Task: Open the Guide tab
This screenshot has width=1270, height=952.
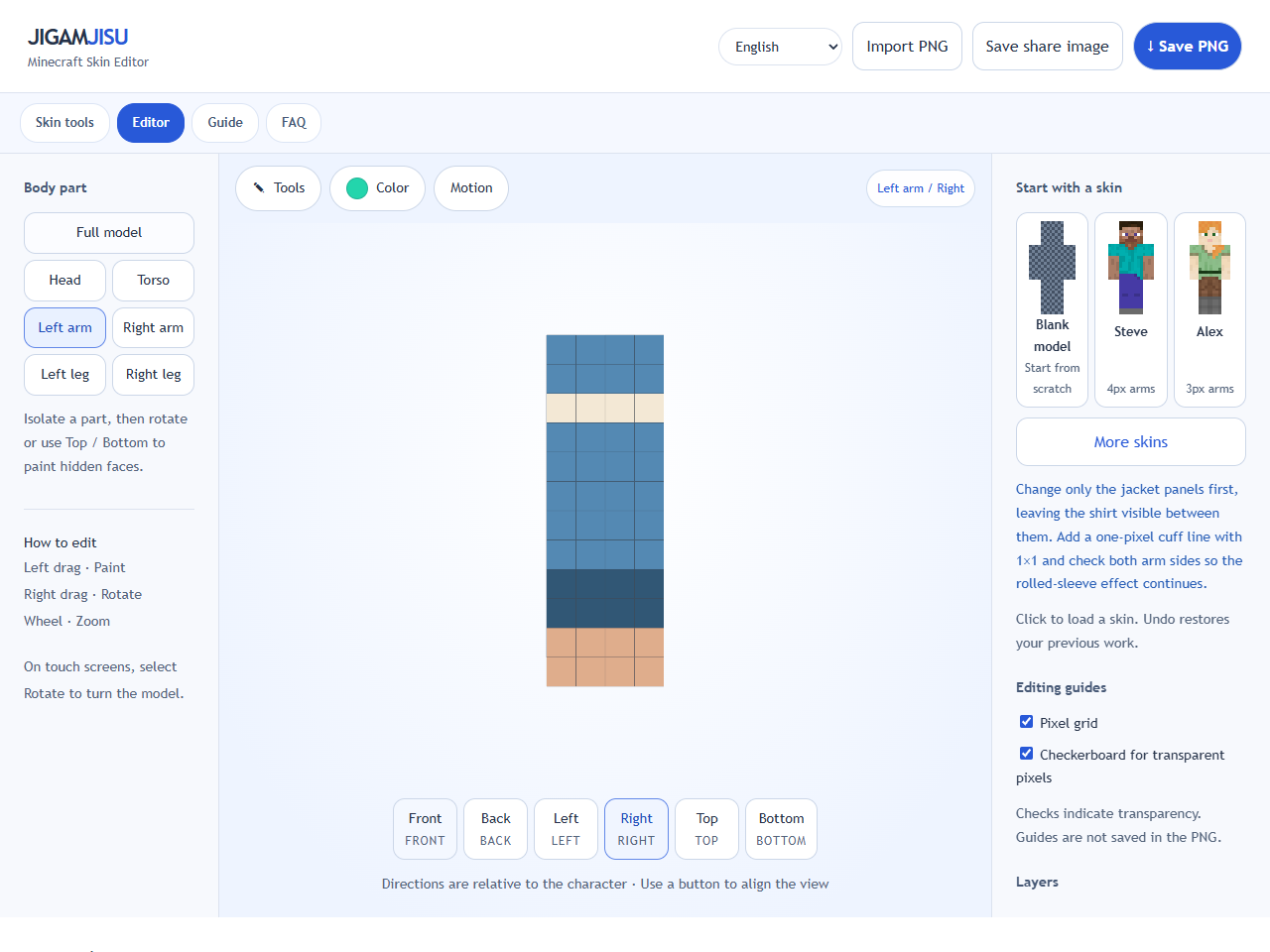Action: coord(225,123)
